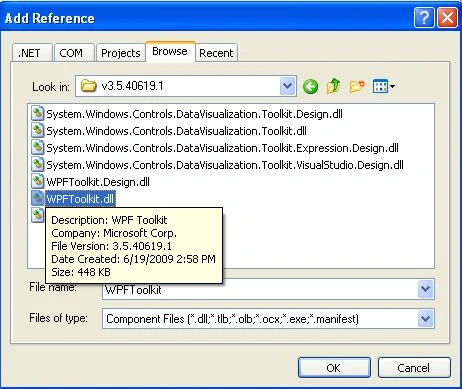Click icon of selected WPFToolkit.dll file
The height and width of the screenshot is (389, 462).
[38, 199]
